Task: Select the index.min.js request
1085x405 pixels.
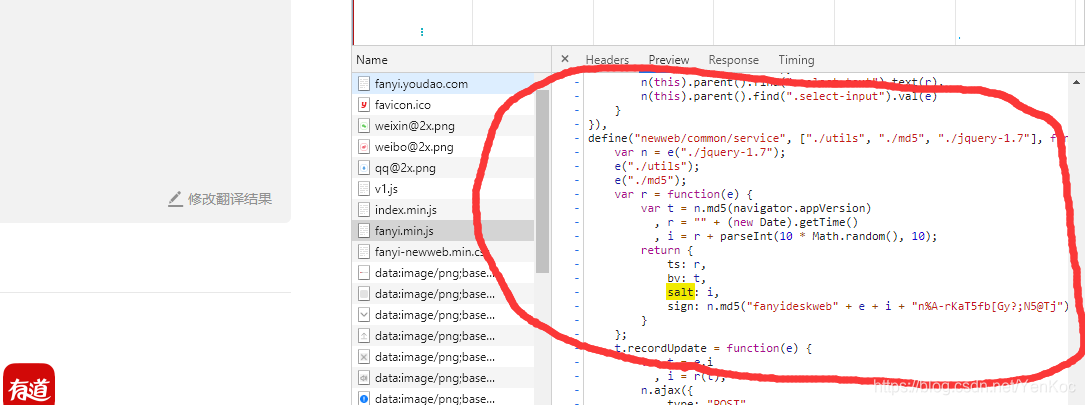Action: (x=443, y=210)
